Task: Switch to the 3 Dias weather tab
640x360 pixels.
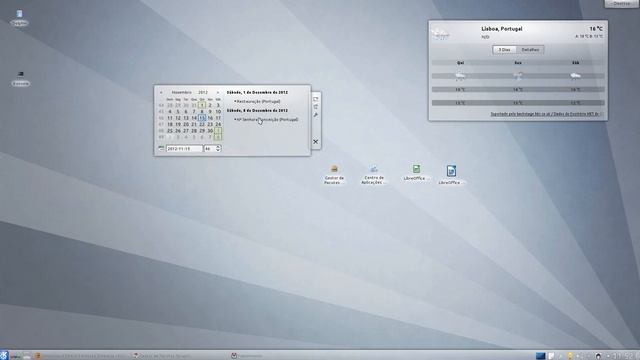Action: 504,50
